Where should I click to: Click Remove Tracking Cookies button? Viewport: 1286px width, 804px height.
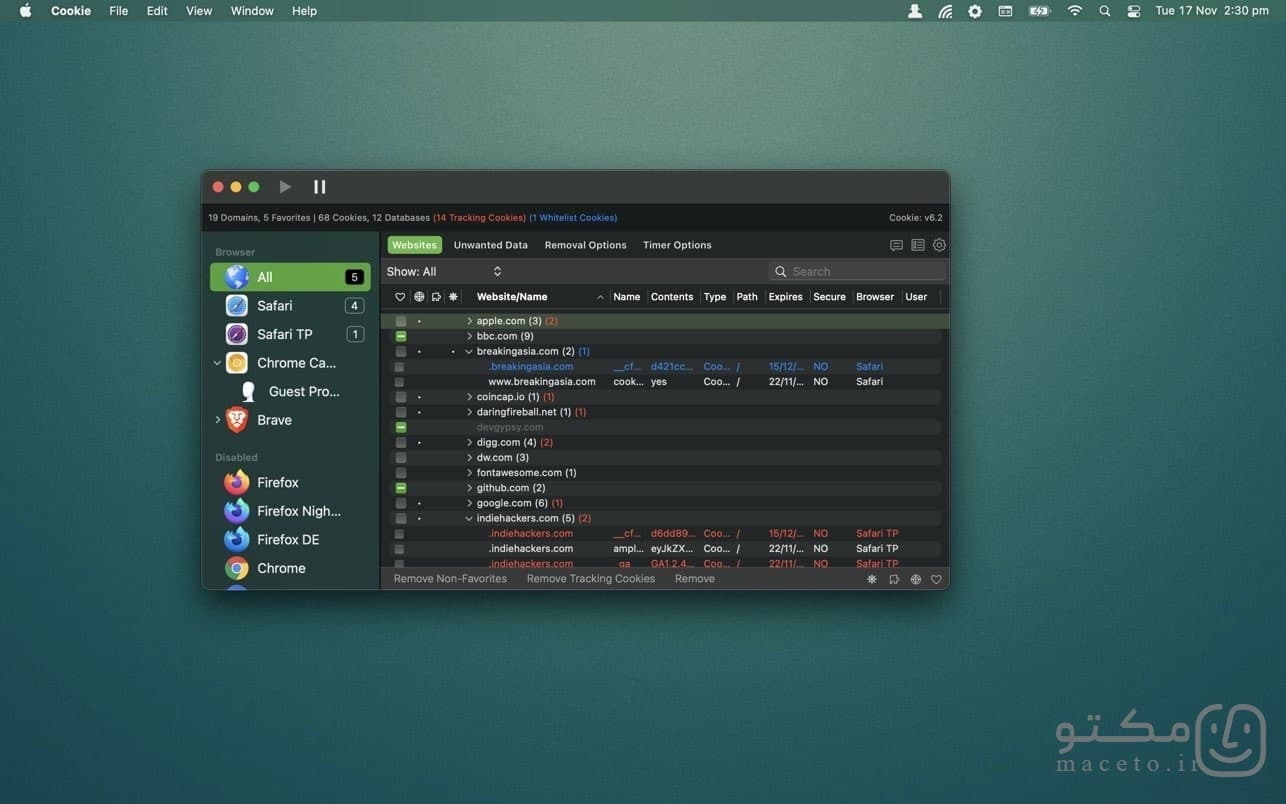coord(591,579)
